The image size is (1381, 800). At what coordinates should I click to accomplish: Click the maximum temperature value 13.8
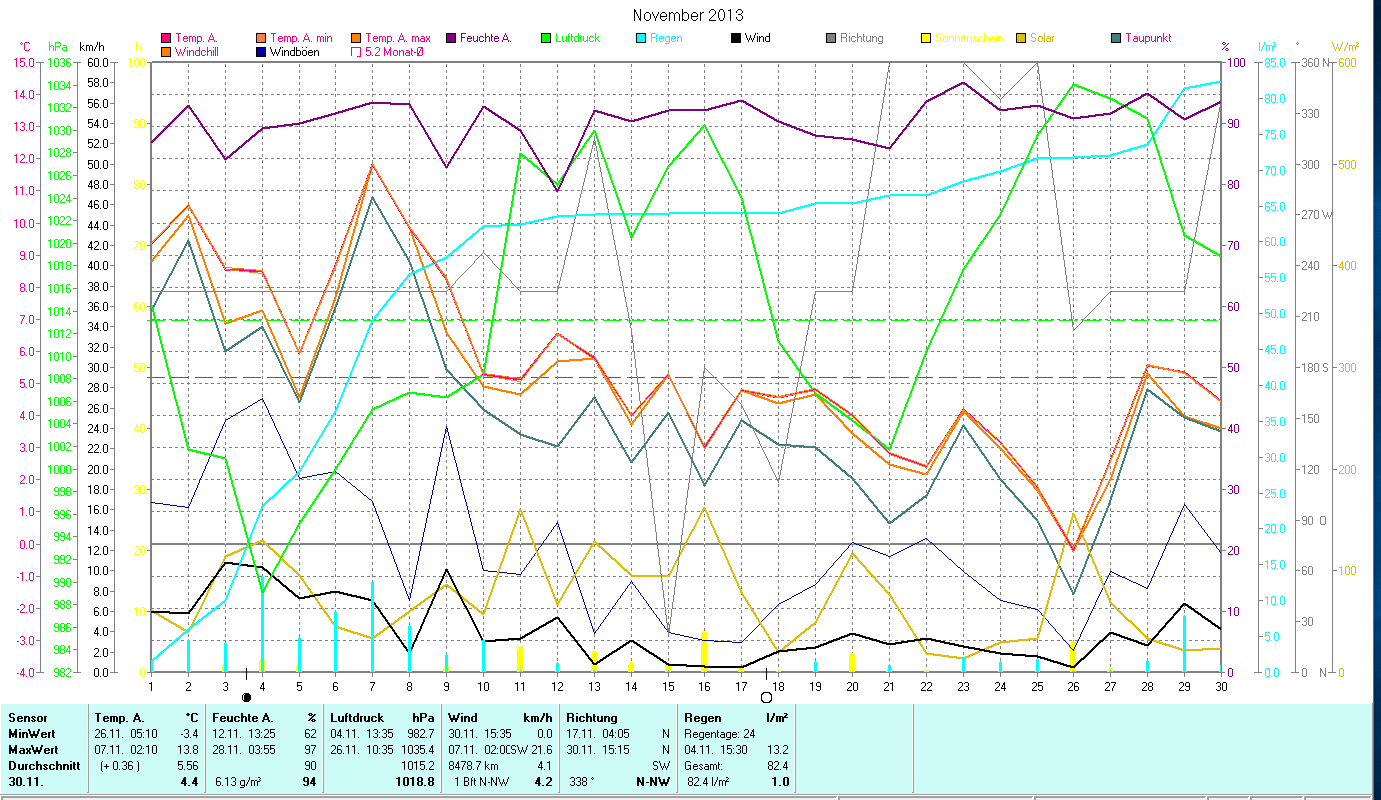189,749
